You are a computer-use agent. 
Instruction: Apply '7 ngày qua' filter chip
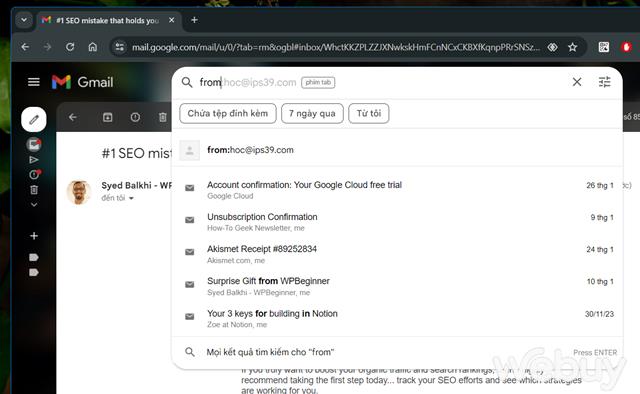coord(312,114)
